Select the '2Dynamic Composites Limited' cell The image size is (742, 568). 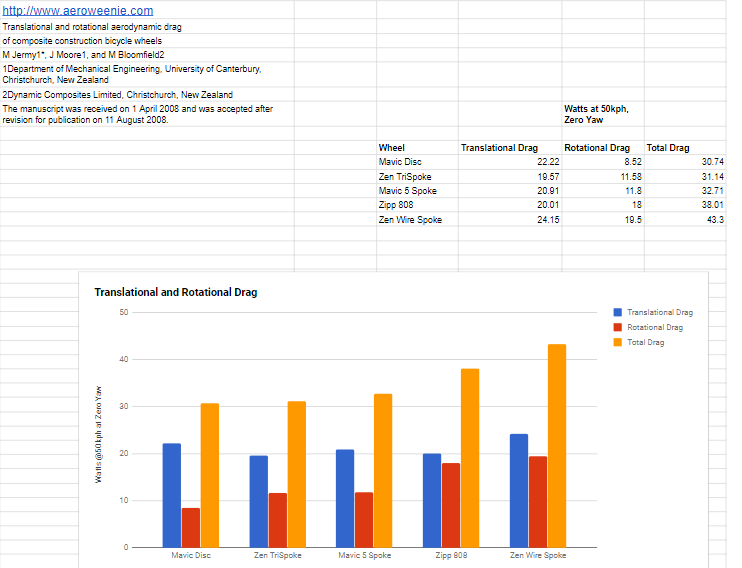pyautogui.click(x=147, y=95)
